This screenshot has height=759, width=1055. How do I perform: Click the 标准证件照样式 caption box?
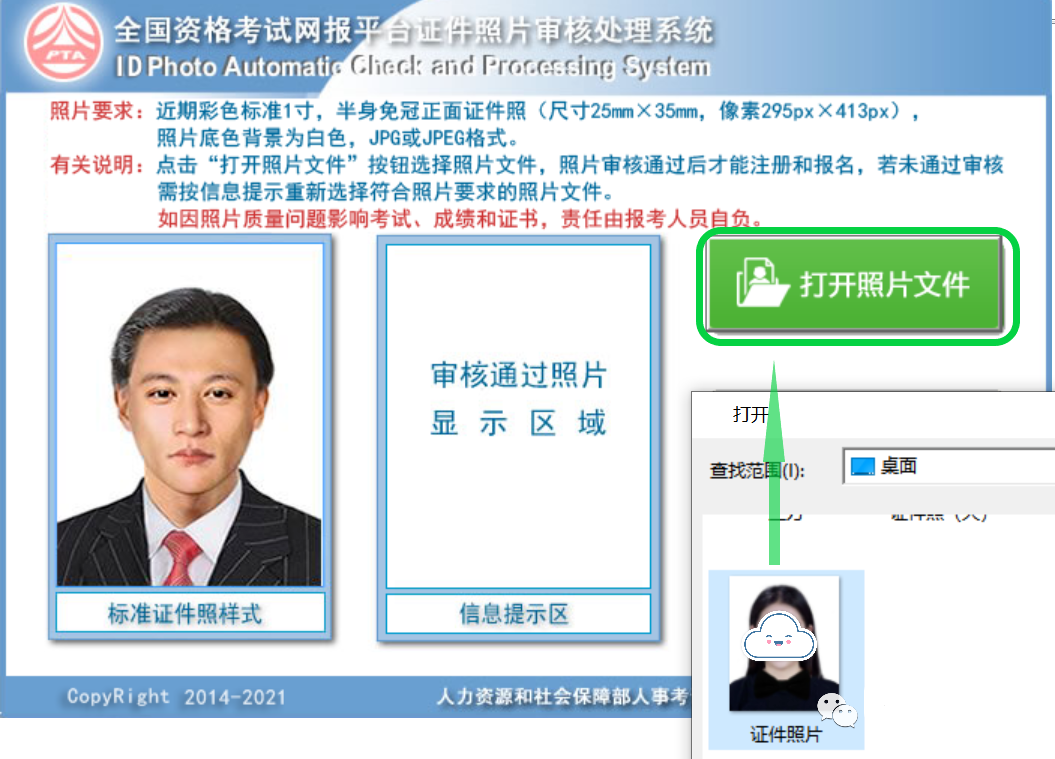190,613
